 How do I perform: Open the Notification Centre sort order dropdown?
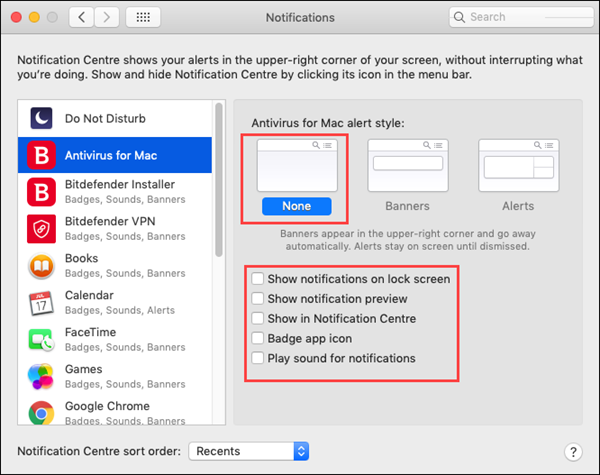point(249,451)
